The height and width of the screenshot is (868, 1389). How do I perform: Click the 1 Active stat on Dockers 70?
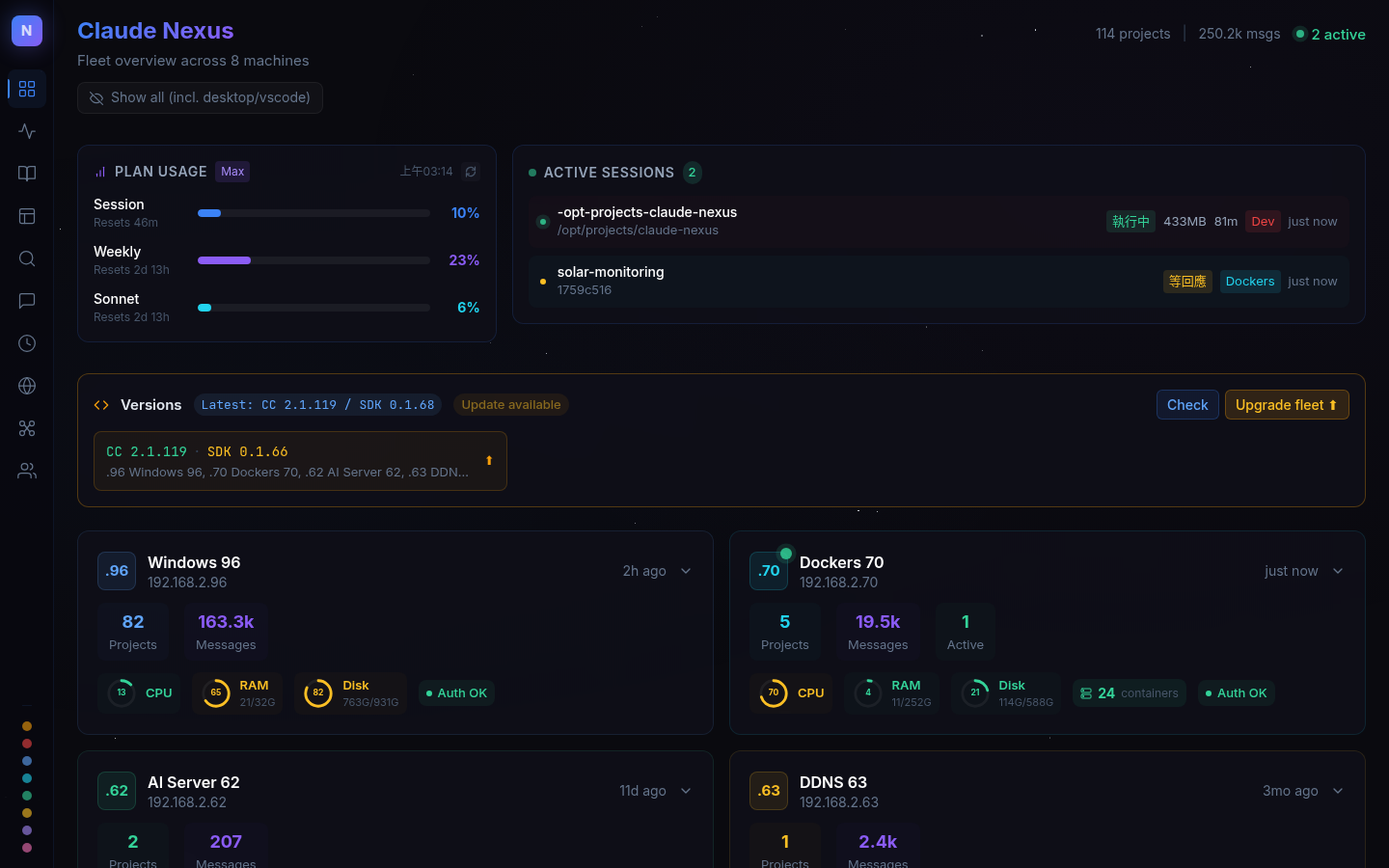click(966, 632)
